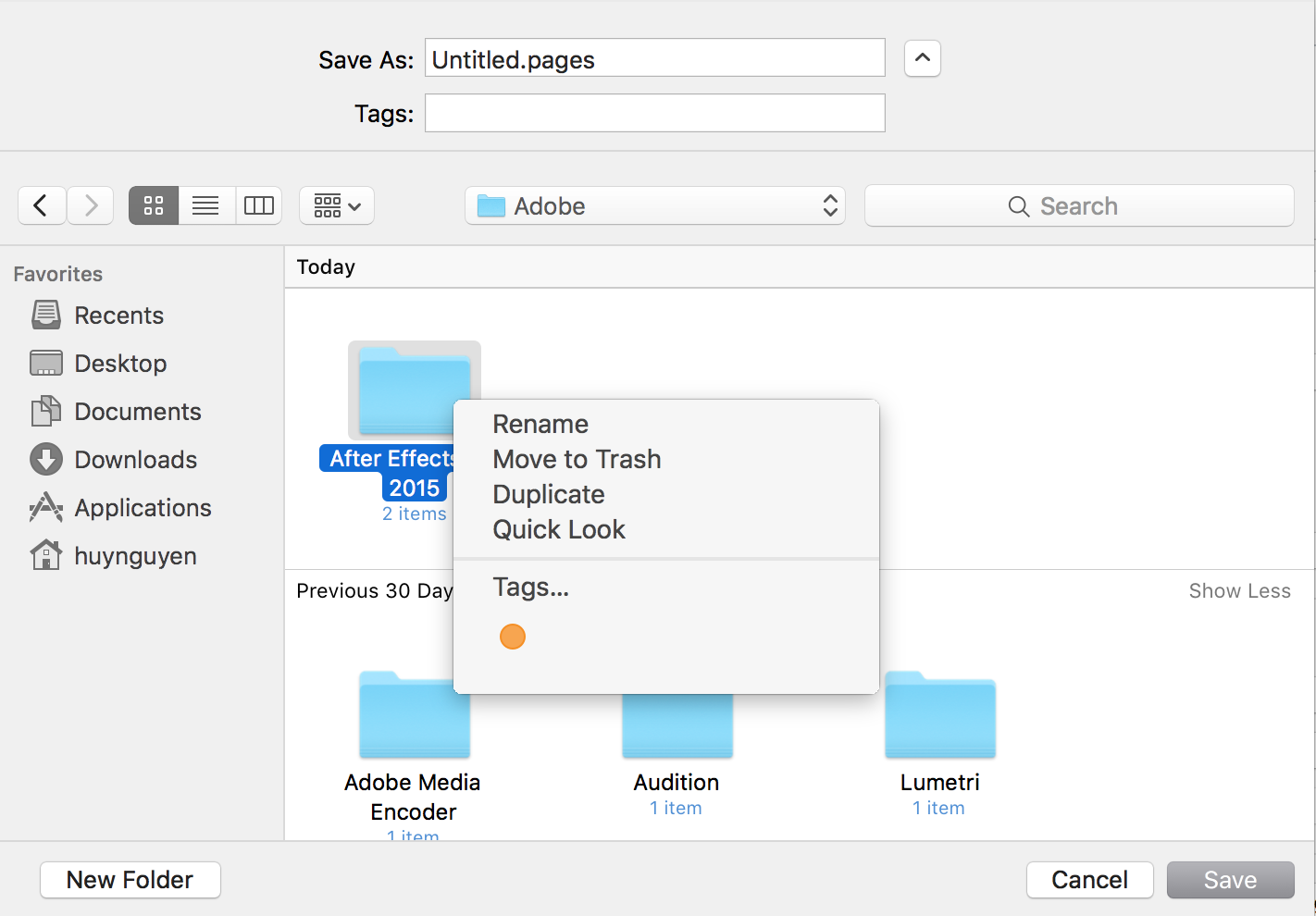The height and width of the screenshot is (916, 1316).
Task: Click the Tags input field
Action: pos(655,113)
